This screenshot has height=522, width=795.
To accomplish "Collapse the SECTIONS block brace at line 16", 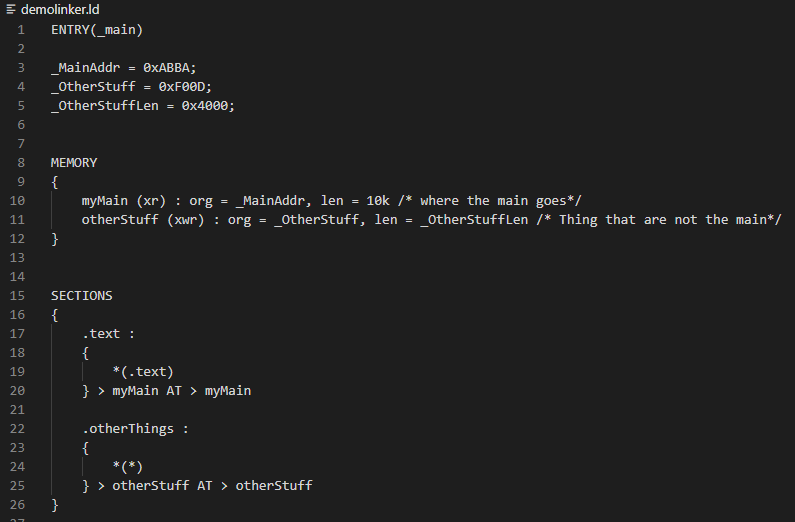I will [55, 315].
